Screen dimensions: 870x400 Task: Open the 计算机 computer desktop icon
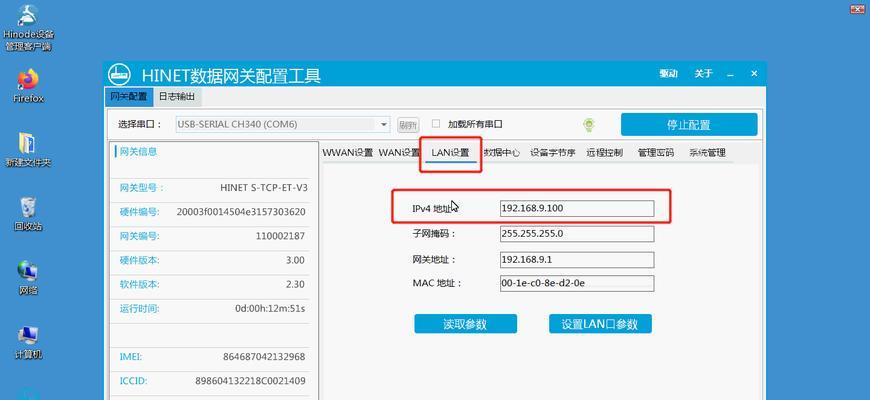28,342
